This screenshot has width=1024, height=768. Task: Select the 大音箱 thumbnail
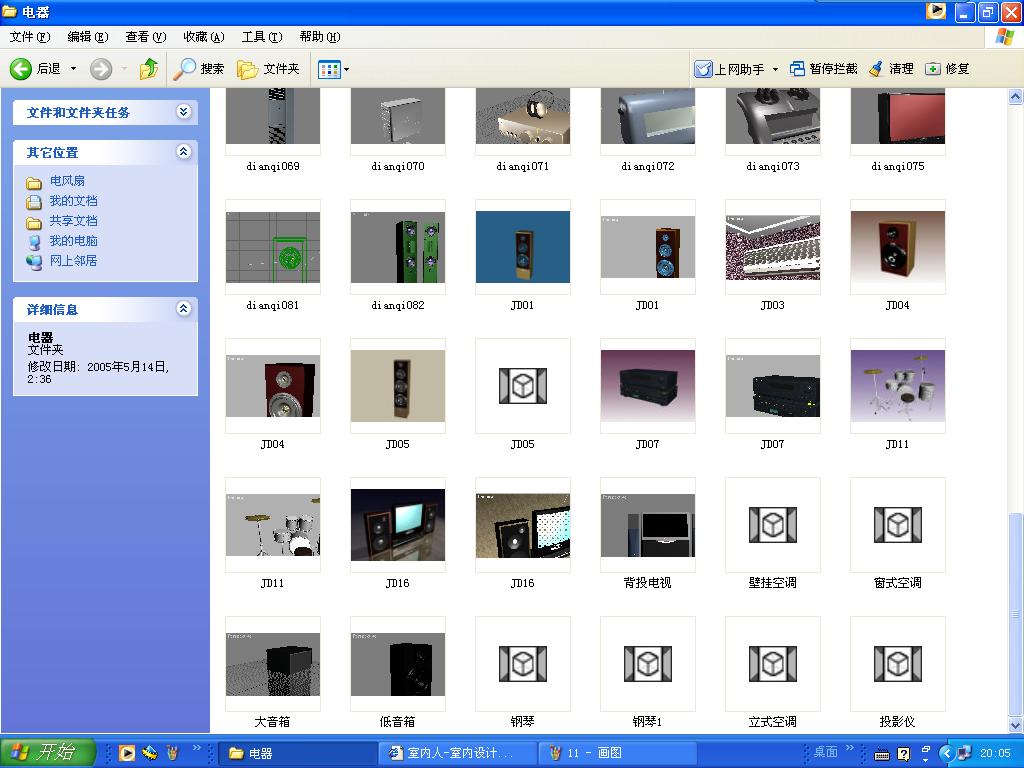pos(273,664)
